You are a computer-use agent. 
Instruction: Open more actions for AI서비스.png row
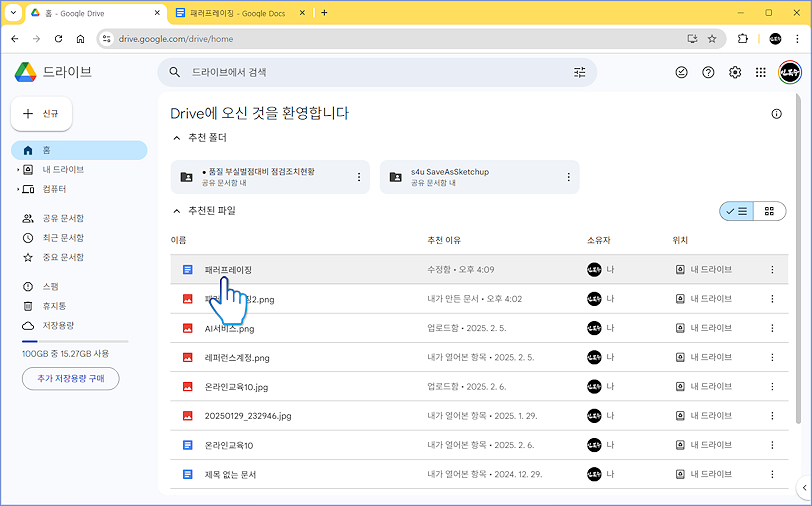tap(772, 328)
